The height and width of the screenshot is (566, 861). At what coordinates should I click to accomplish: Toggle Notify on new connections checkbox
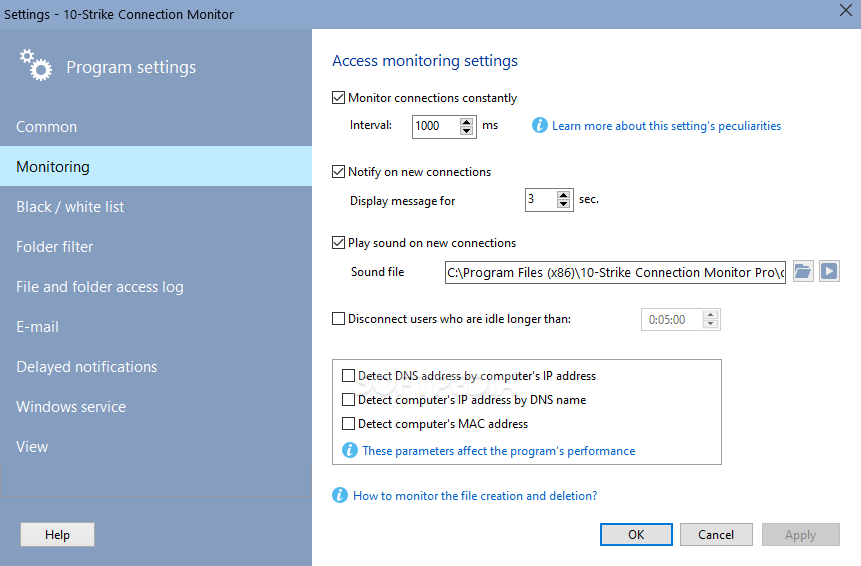coord(338,172)
